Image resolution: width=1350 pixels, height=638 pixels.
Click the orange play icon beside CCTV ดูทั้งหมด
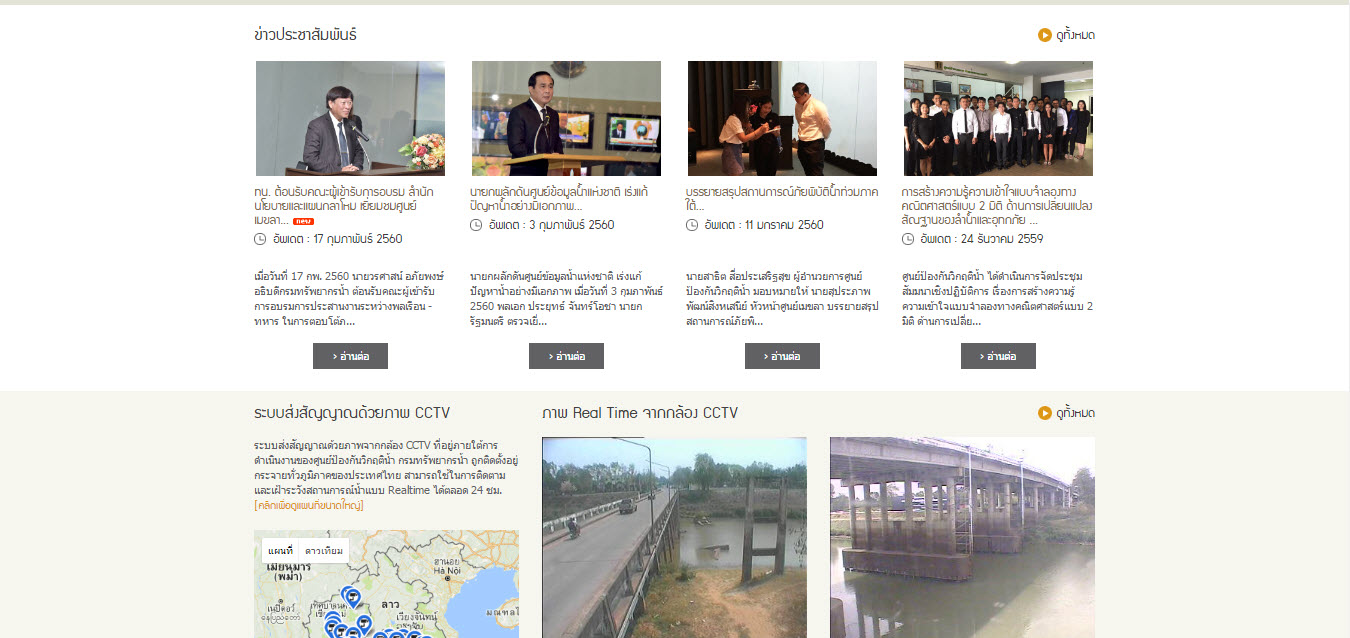pos(1044,413)
